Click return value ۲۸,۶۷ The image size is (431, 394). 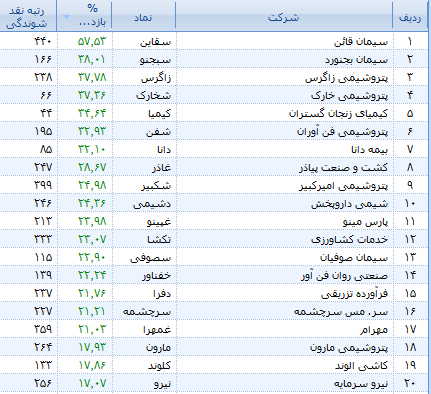[92, 168]
